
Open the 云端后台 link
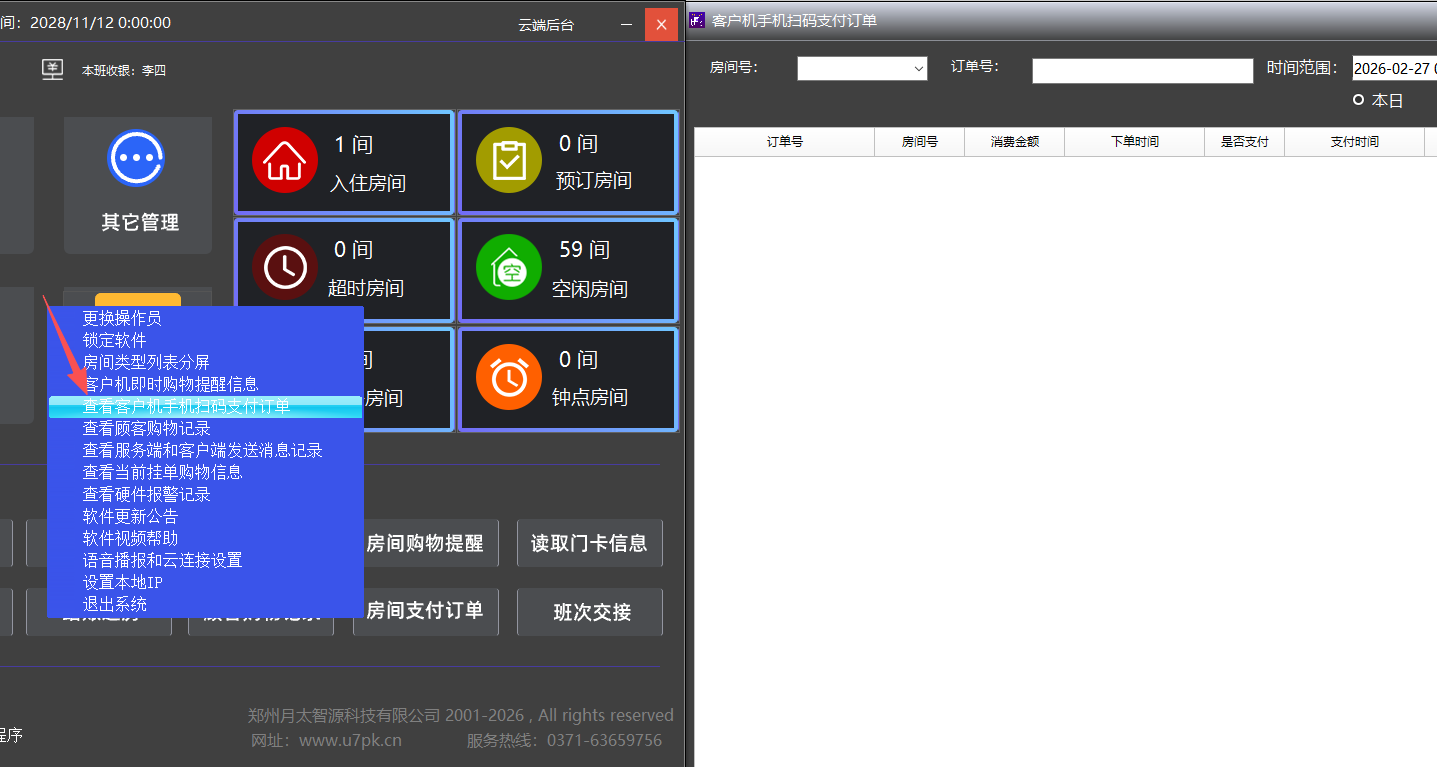(546, 25)
